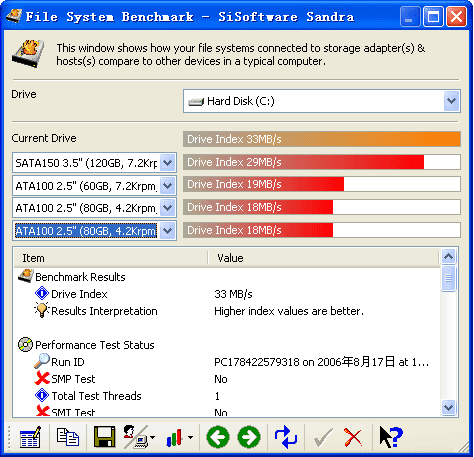Maximize the Sandra window

[433, 16]
